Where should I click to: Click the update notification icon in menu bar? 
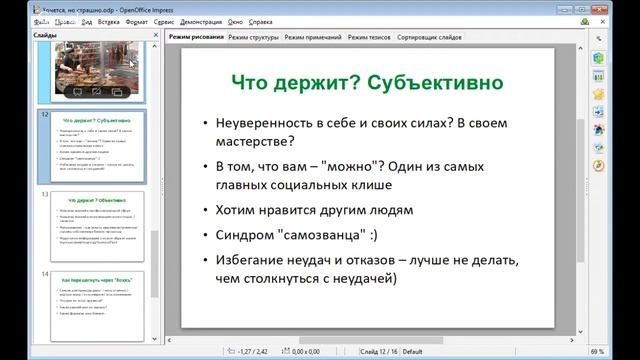tap(584, 22)
